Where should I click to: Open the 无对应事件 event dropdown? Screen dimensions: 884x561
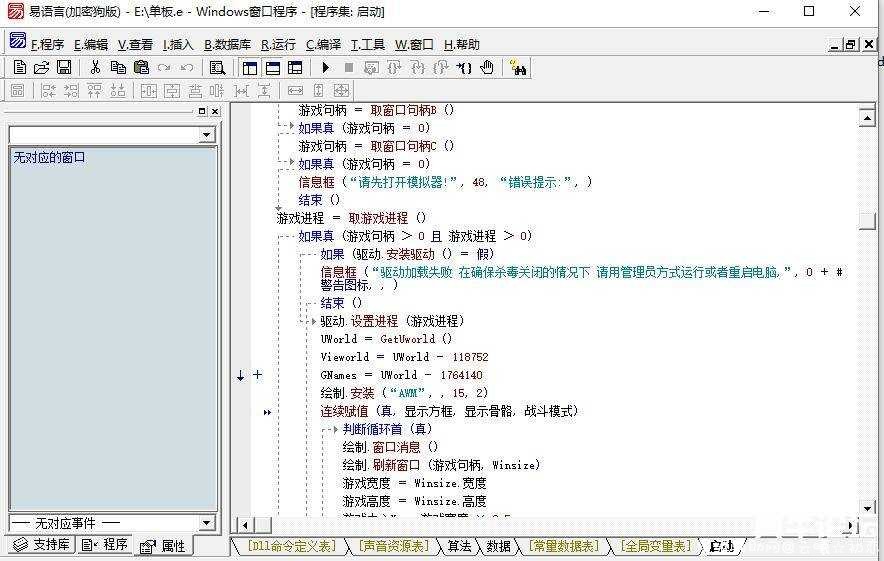pos(112,523)
